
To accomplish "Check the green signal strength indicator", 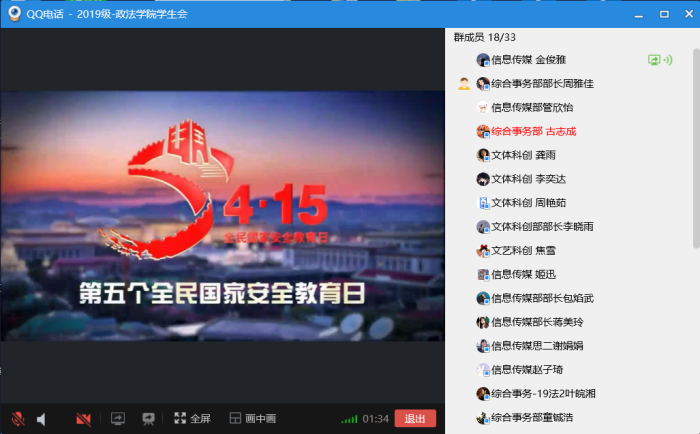I will pos(349,419).
